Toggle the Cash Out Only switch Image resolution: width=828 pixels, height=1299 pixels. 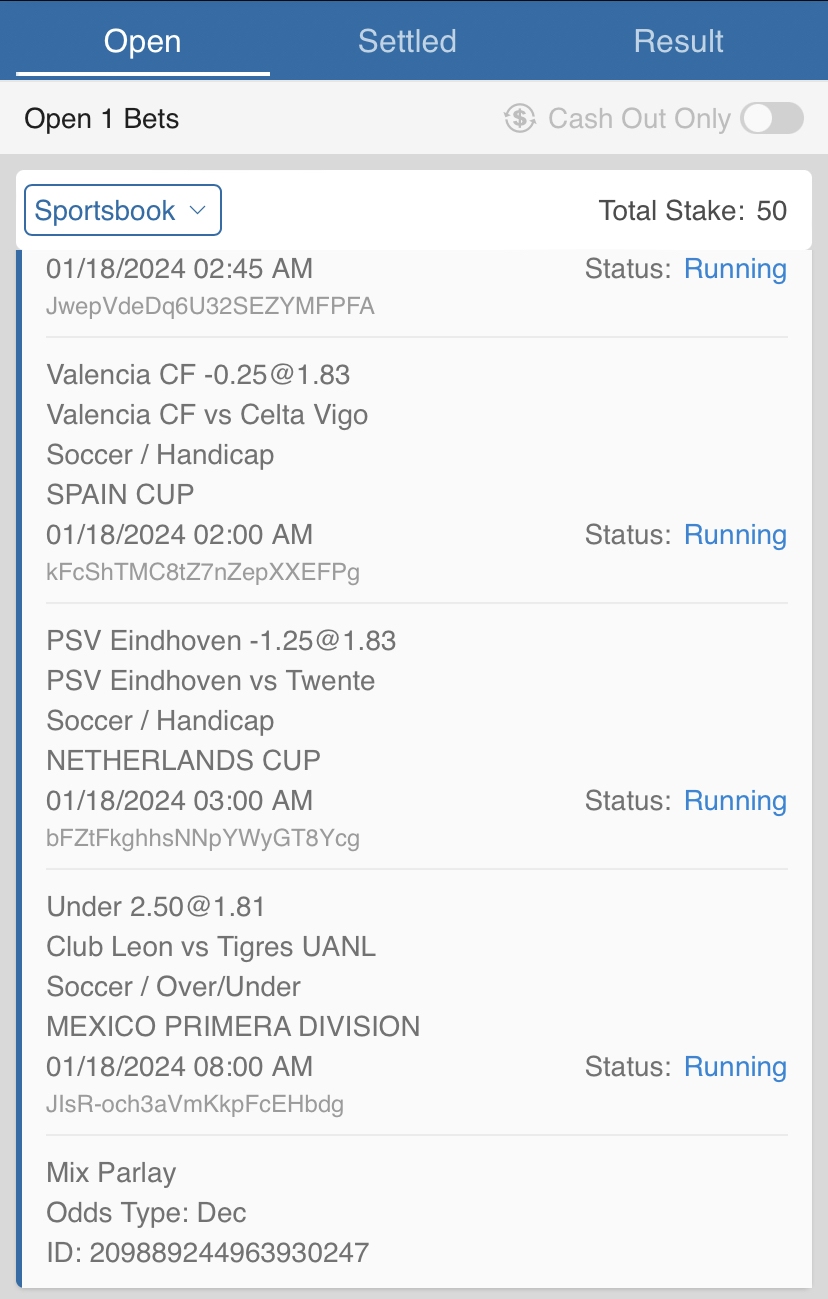click(x=772, y=119)
